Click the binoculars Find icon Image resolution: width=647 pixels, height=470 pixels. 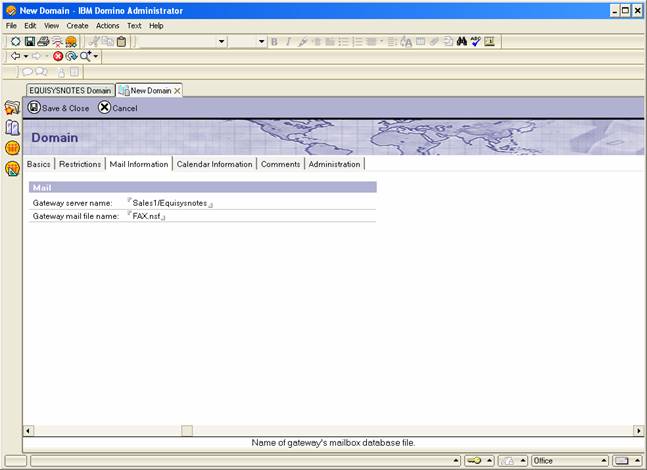click(x=462, y=42)
